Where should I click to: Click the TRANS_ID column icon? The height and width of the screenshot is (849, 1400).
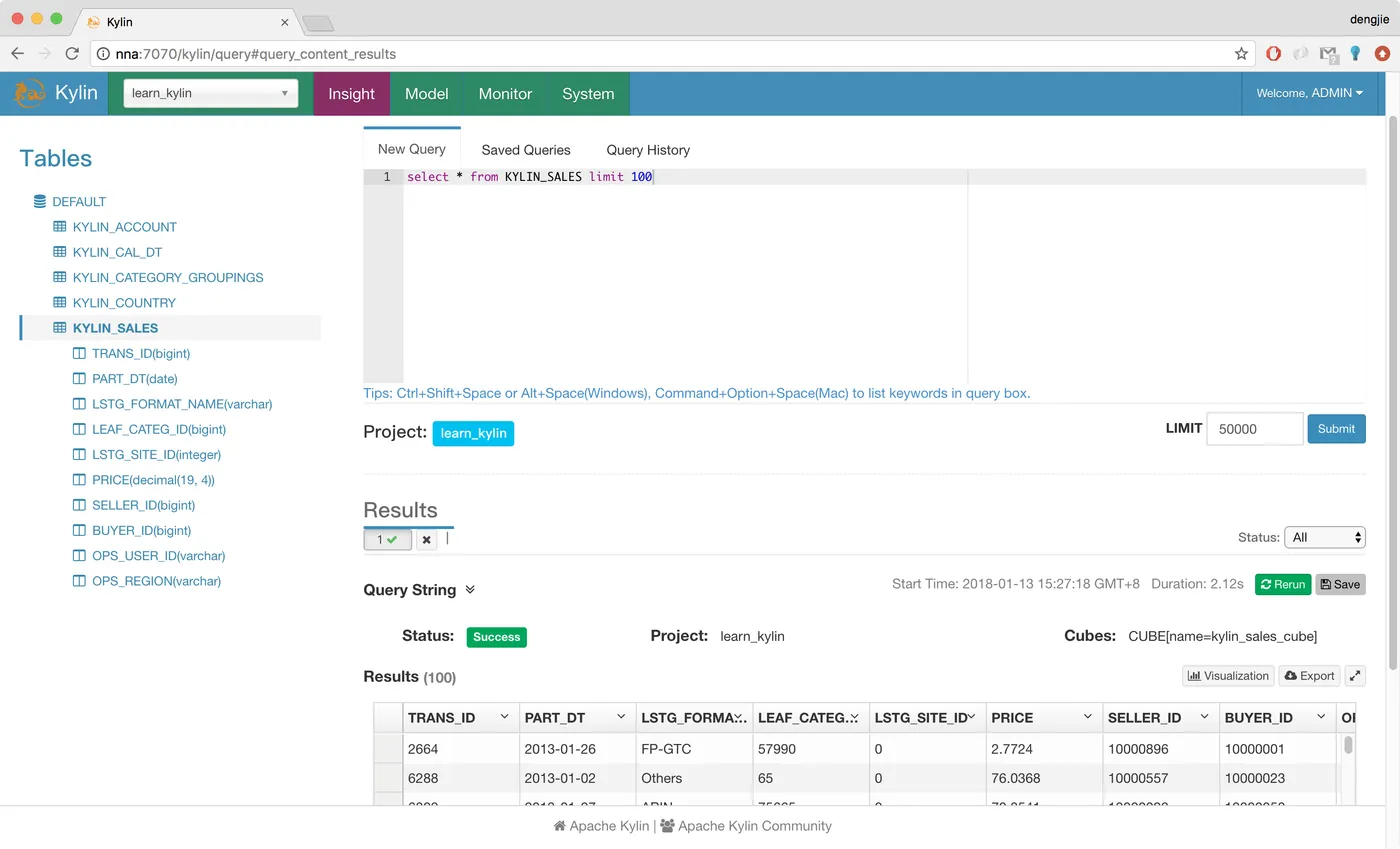(x=79, y=353)
